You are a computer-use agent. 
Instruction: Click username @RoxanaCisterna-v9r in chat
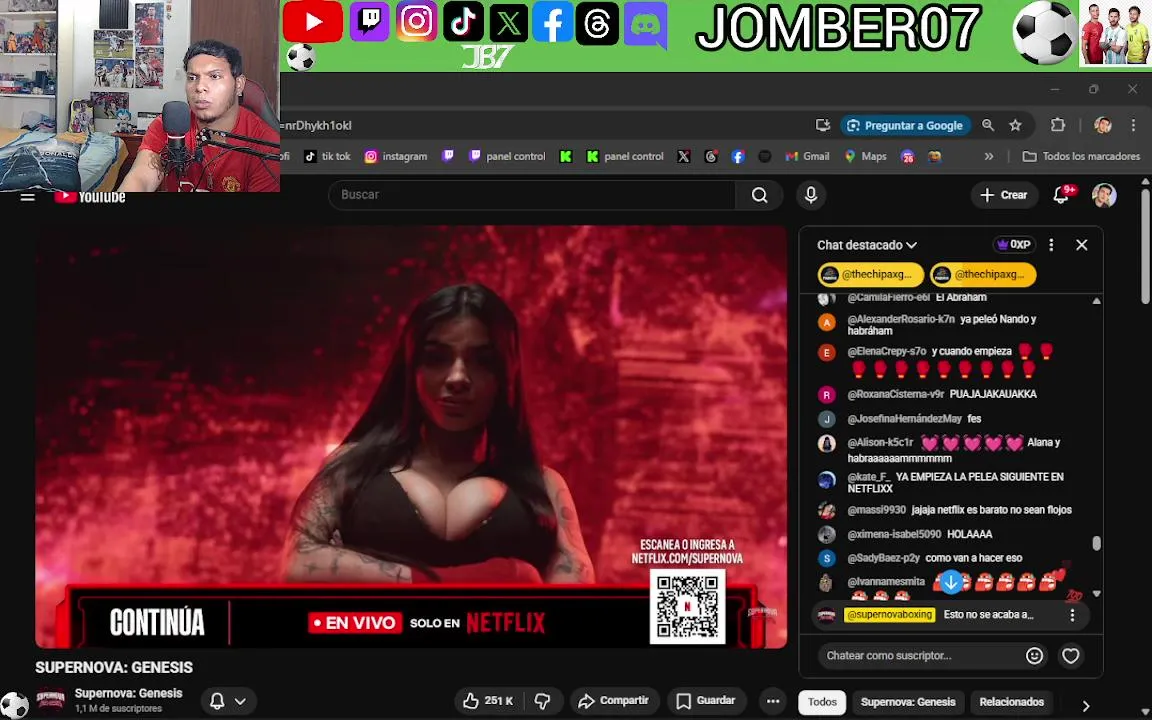(895, 394)
